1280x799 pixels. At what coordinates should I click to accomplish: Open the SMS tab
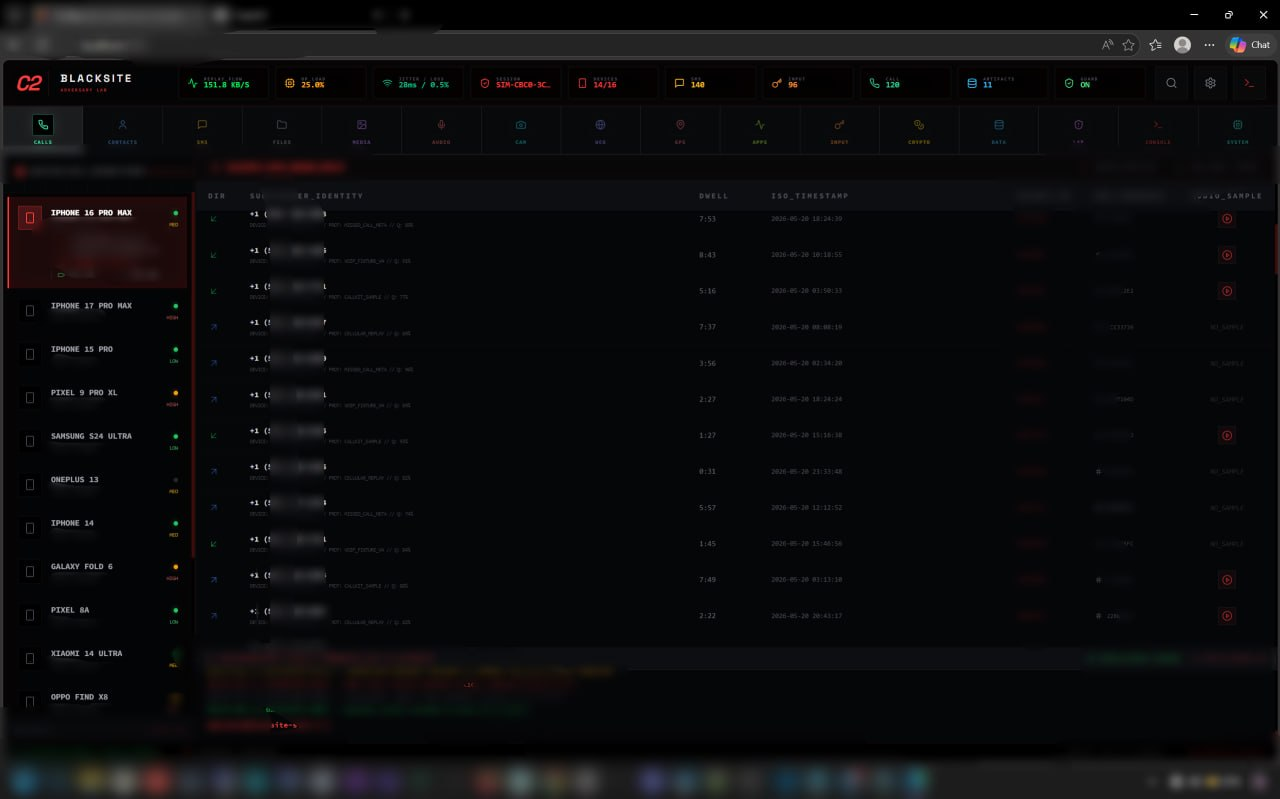click(x=202, y=128)
